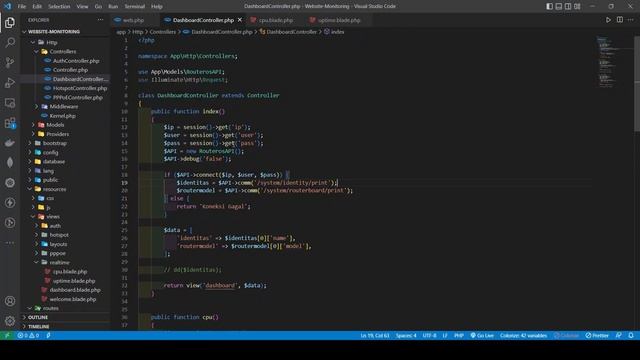Click Spaces: 4 indentation setting

[x=406, y=335]
